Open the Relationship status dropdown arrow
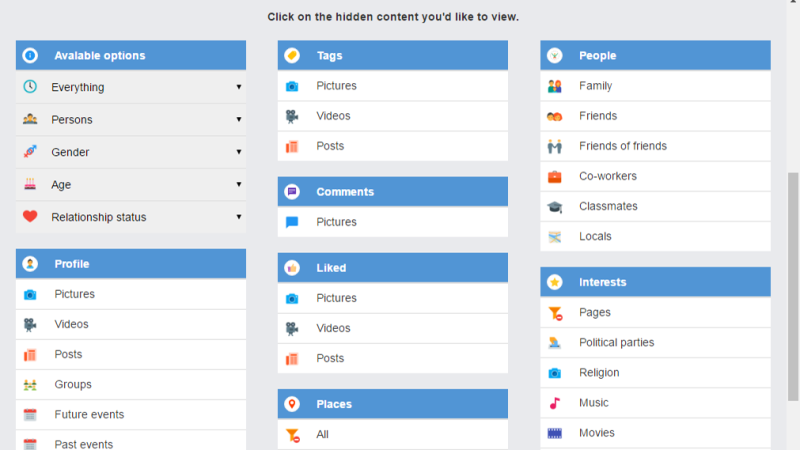This screenshot has height=450, width=800. [x=239, y=217]
